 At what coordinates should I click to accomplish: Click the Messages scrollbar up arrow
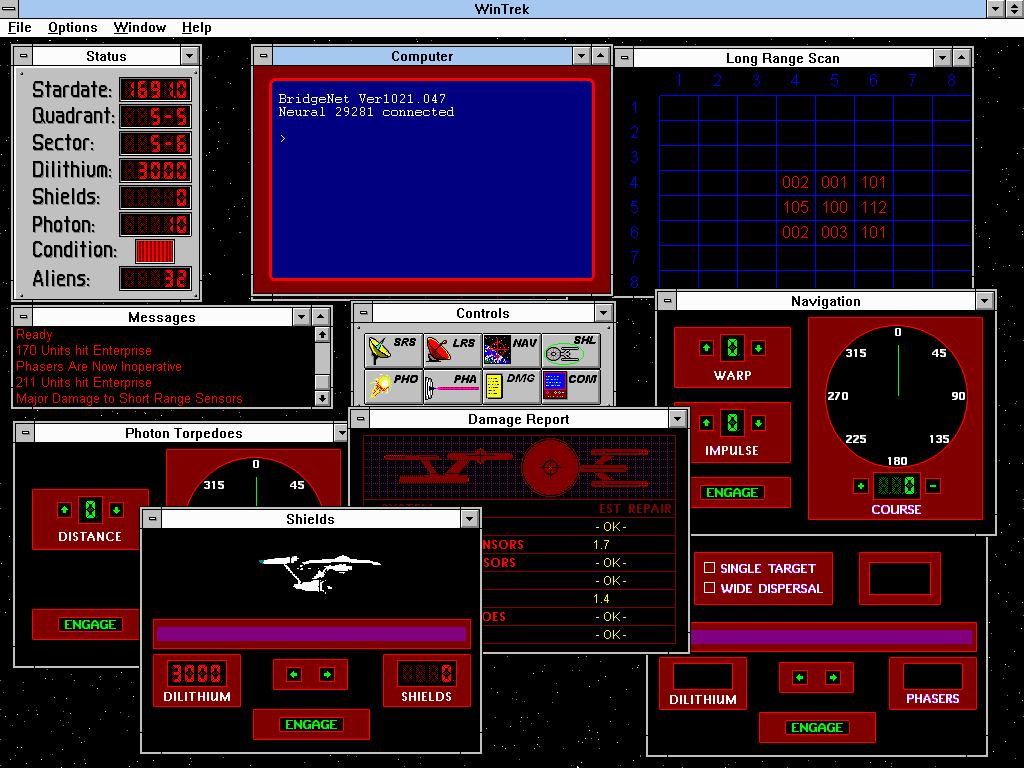pos(322,334)
